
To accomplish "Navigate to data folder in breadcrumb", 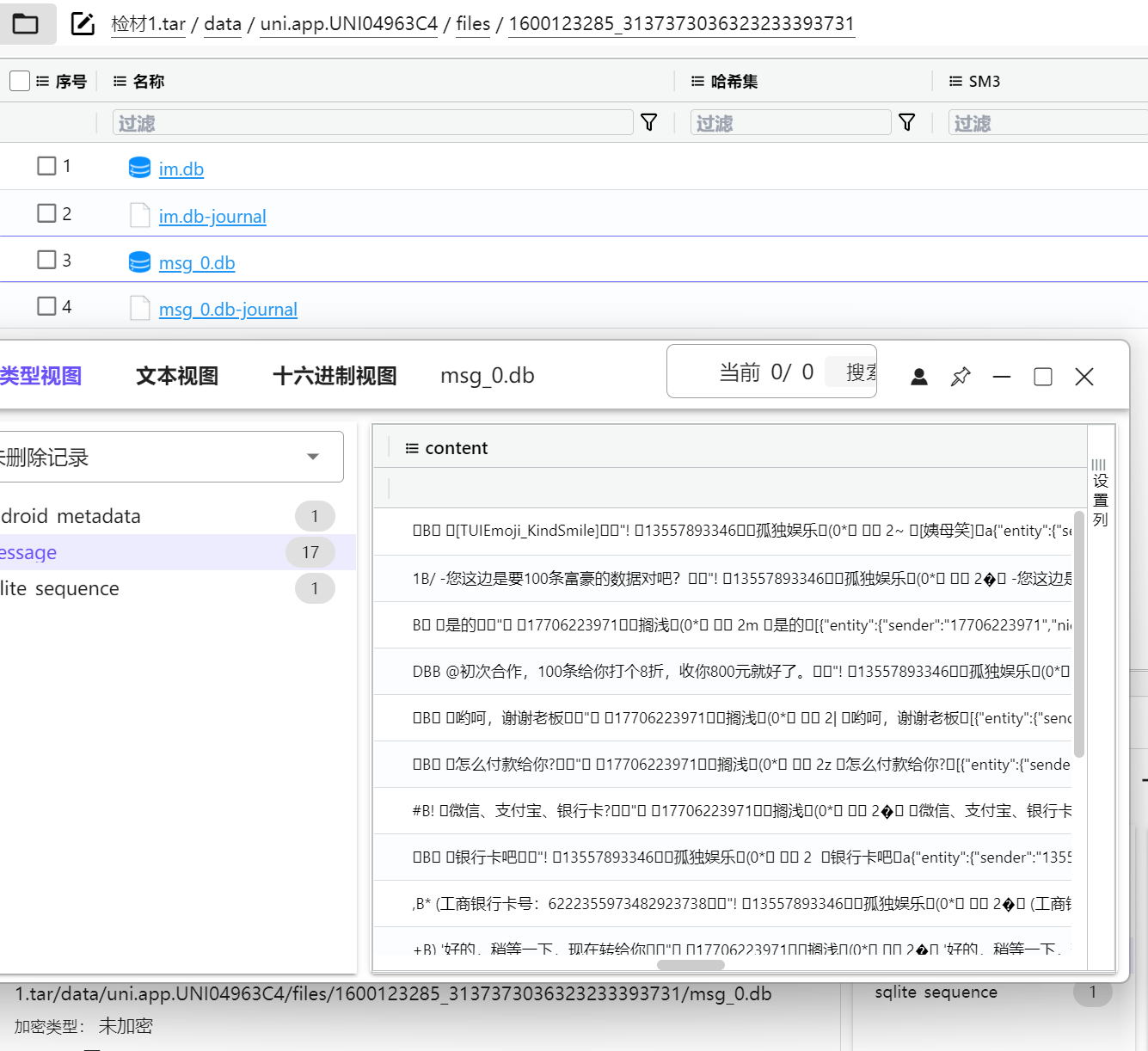I will (x=223, y=24).
